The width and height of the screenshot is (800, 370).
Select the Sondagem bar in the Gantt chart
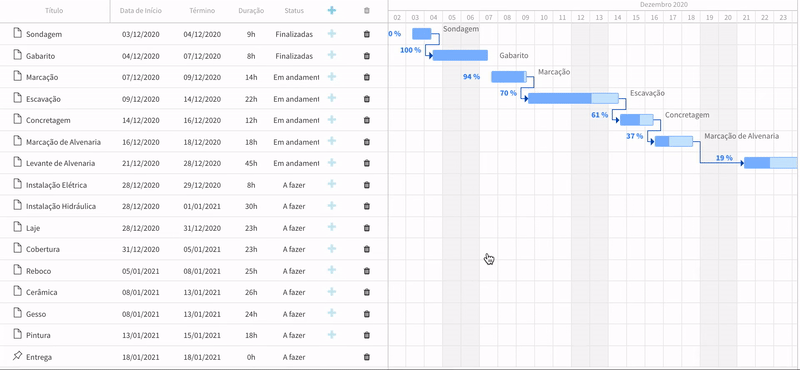421,34
